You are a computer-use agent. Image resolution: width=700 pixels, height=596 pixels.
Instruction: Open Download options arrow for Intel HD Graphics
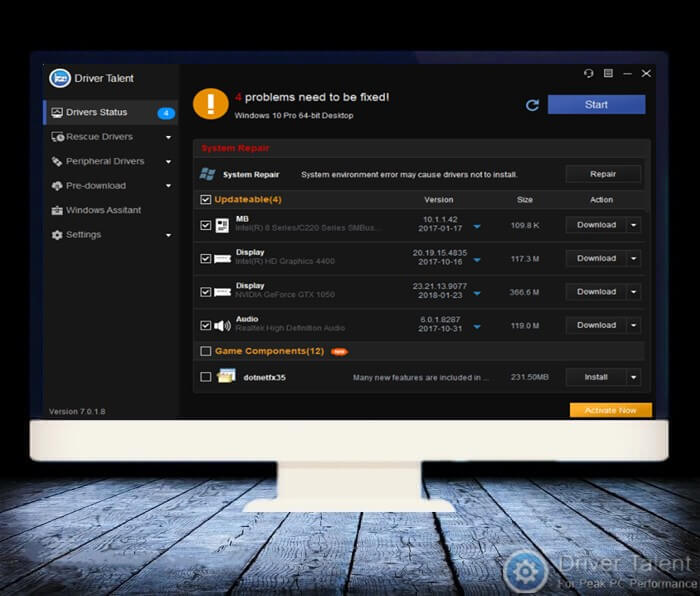click(x=633, y=258)
